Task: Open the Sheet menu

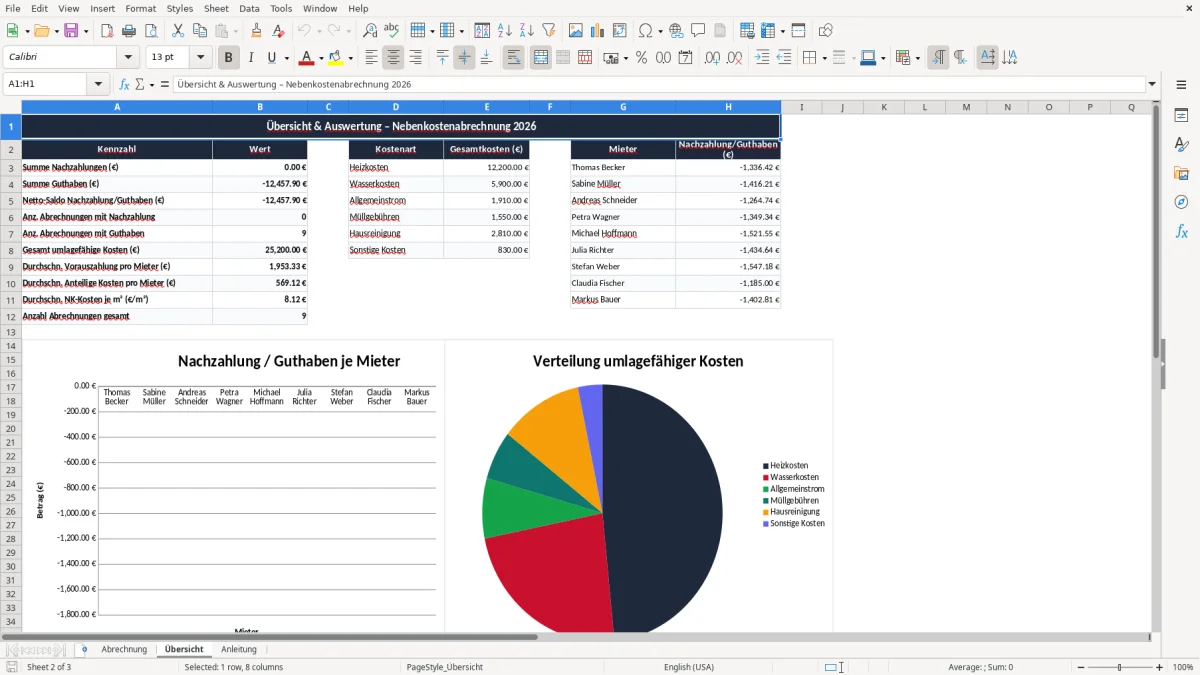Action: point(216,8)
